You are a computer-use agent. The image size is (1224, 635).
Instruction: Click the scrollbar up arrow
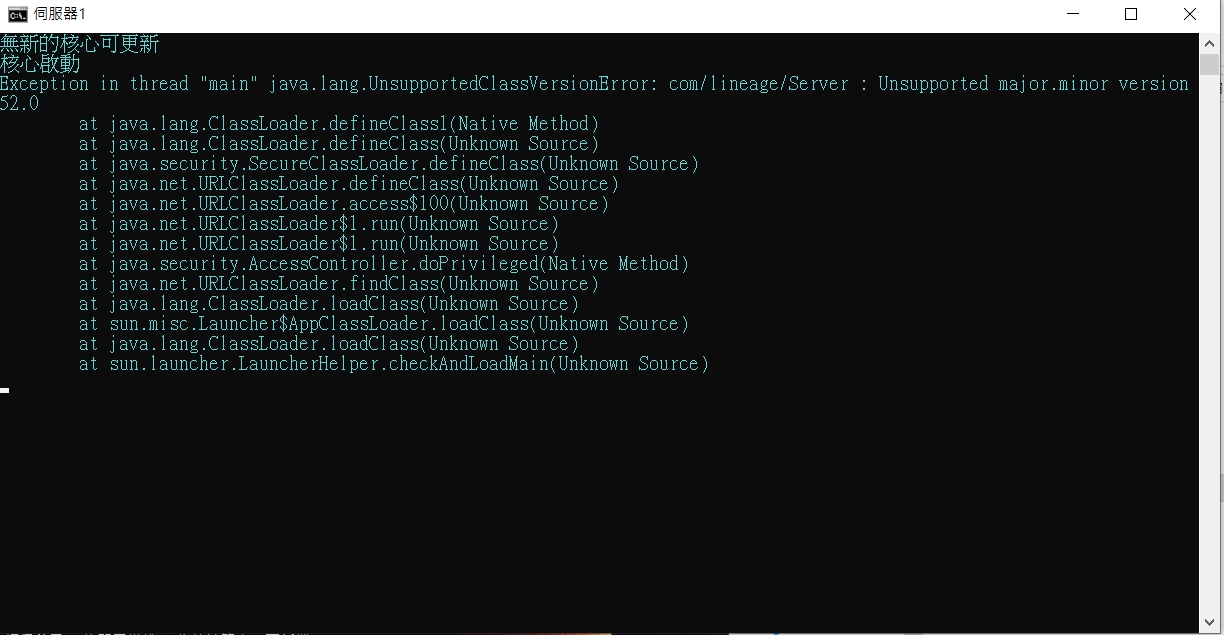[1208, 43]
